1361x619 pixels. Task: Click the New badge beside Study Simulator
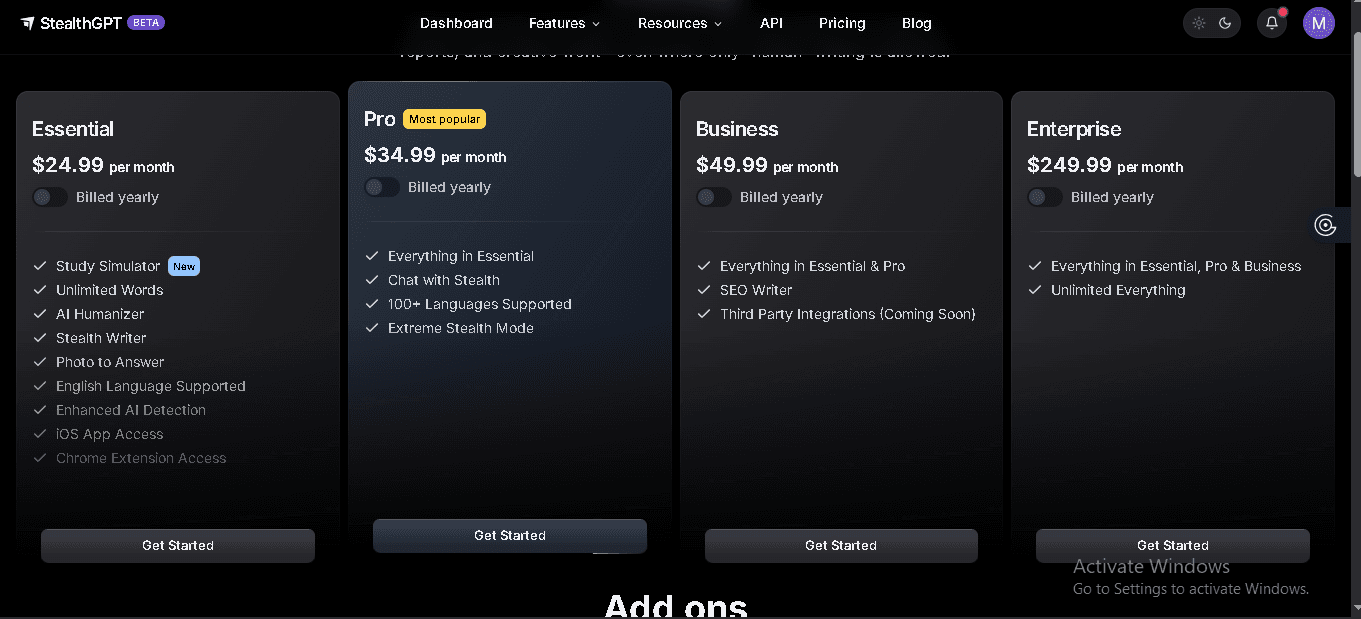pos(184,266)
